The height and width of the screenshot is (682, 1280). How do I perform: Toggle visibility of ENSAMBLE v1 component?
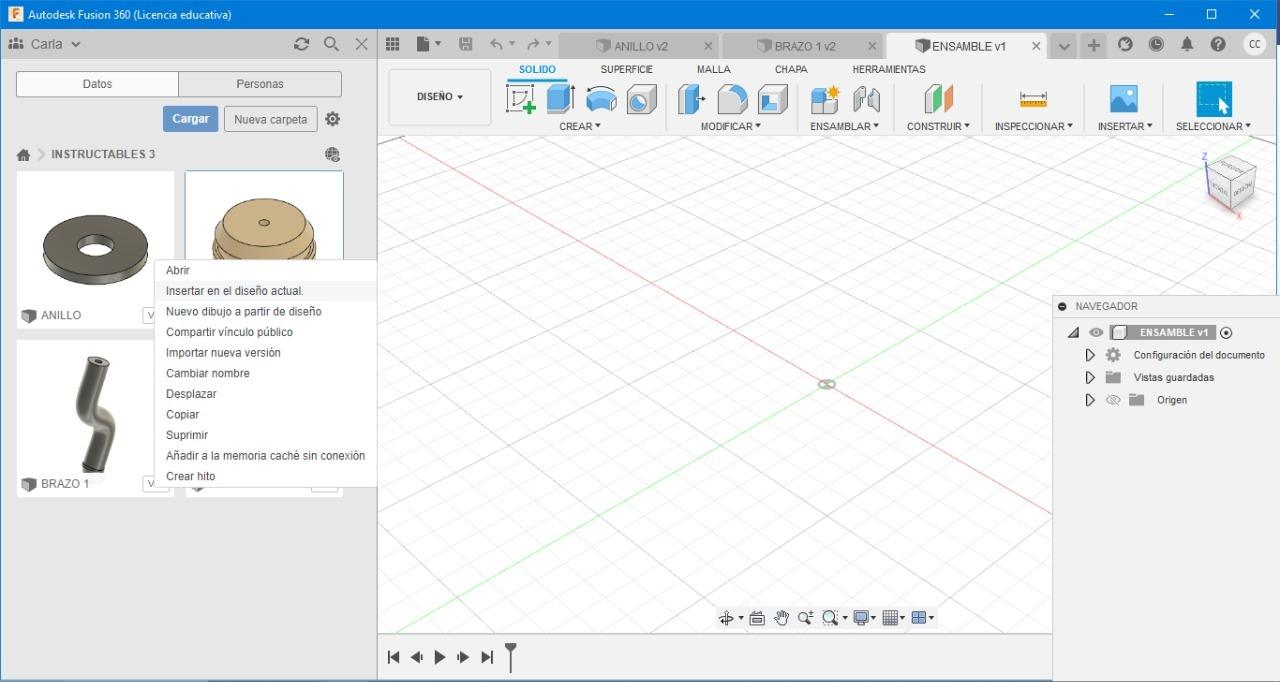(x=1096, y=333)
